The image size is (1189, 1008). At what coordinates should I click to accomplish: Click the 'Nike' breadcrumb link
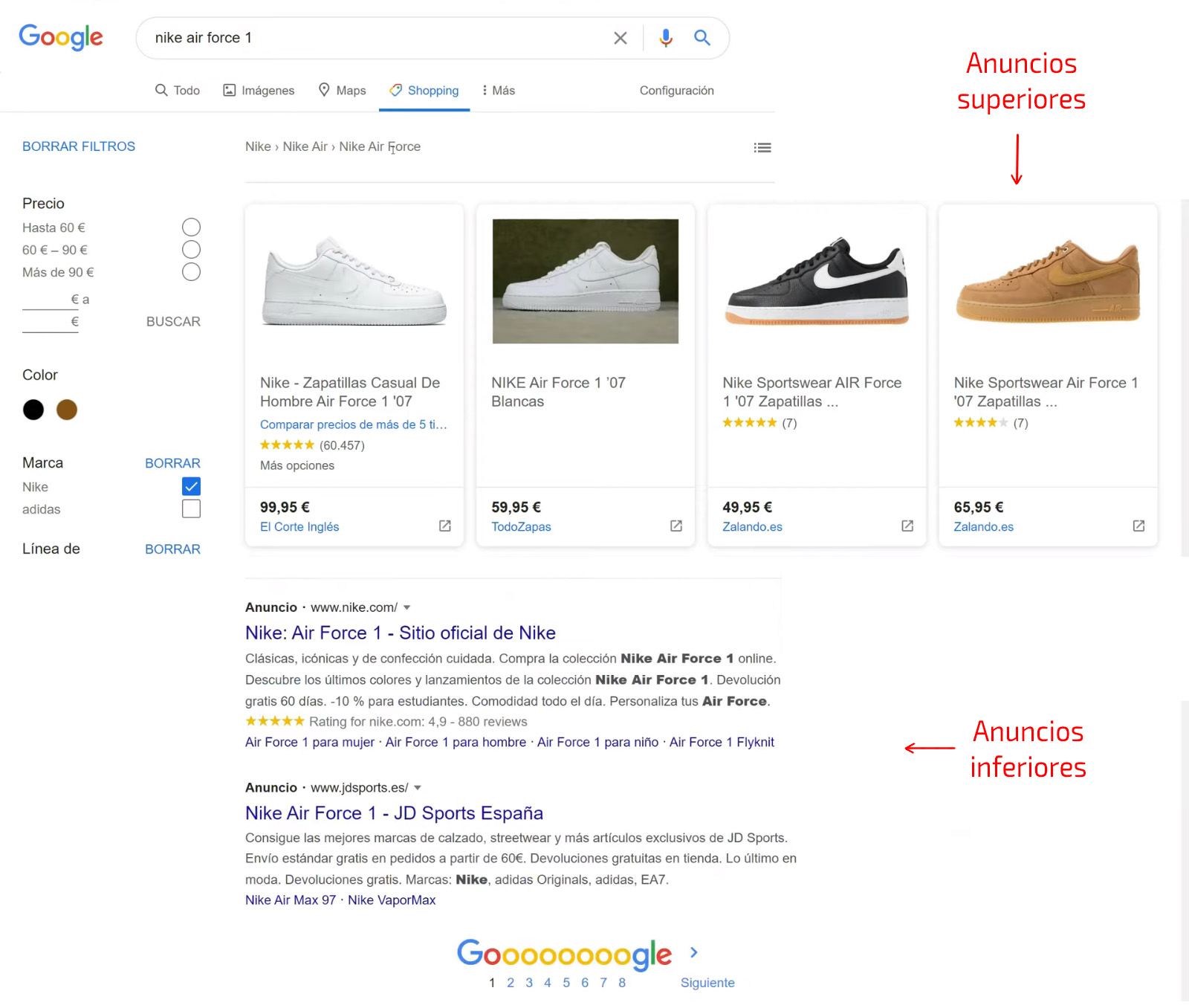258,146
